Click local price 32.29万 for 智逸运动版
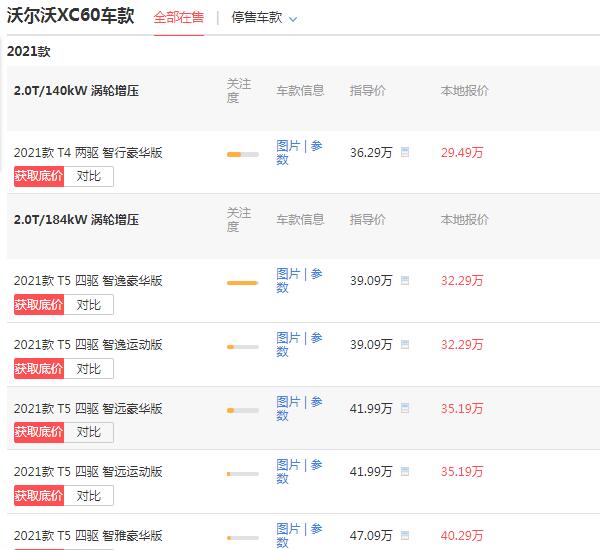The width and height of the screenshot is (600, 550). pyautogui.click(x=462, y=345)
